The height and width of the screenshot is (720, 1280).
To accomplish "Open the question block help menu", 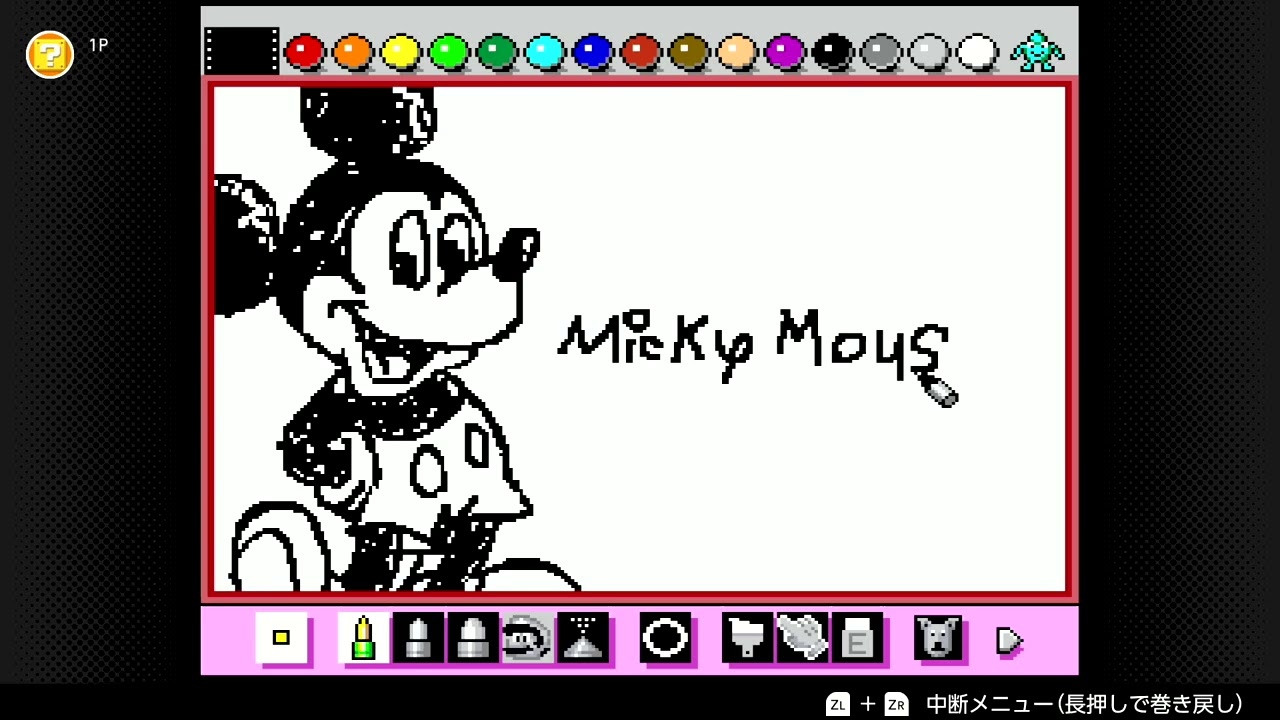I will click(50, 54).
